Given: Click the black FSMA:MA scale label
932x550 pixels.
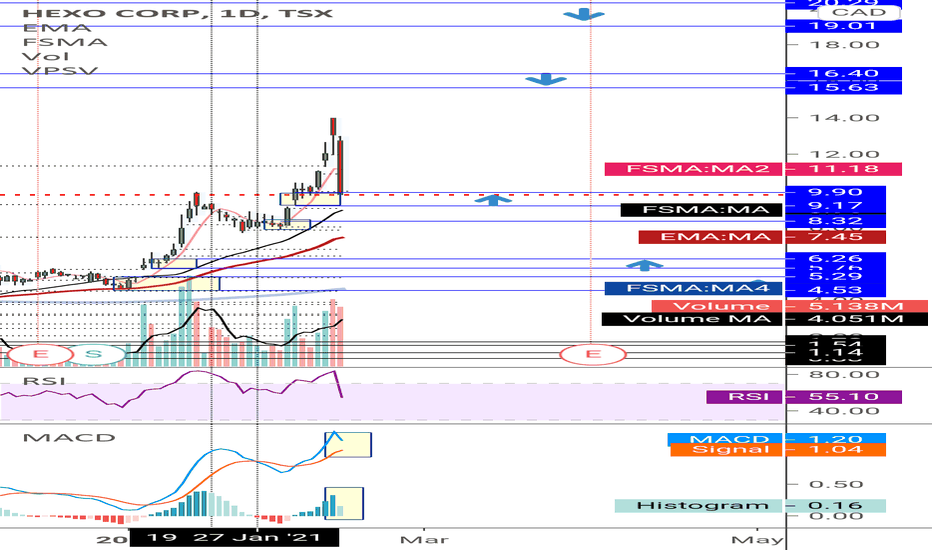Looking at the screenshot, I should [x=702, y=209].
